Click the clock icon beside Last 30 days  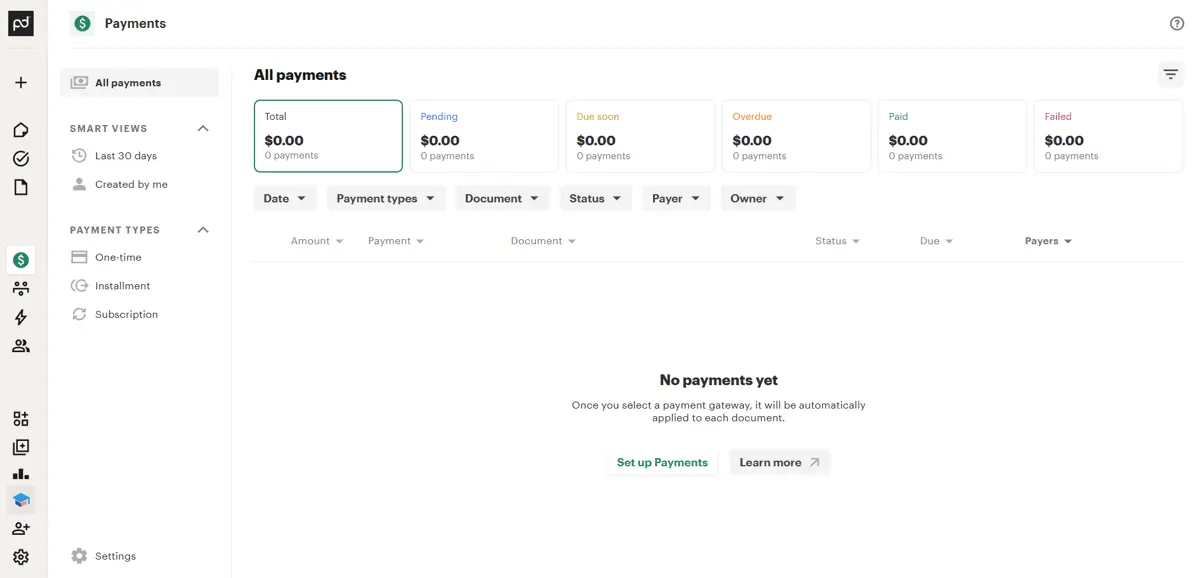[80, 156]
